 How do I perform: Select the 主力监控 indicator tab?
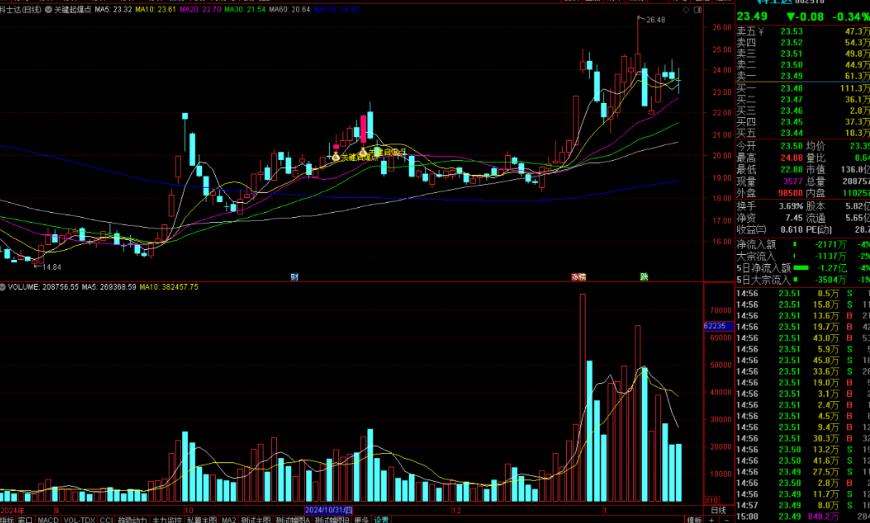click(167, 520)
